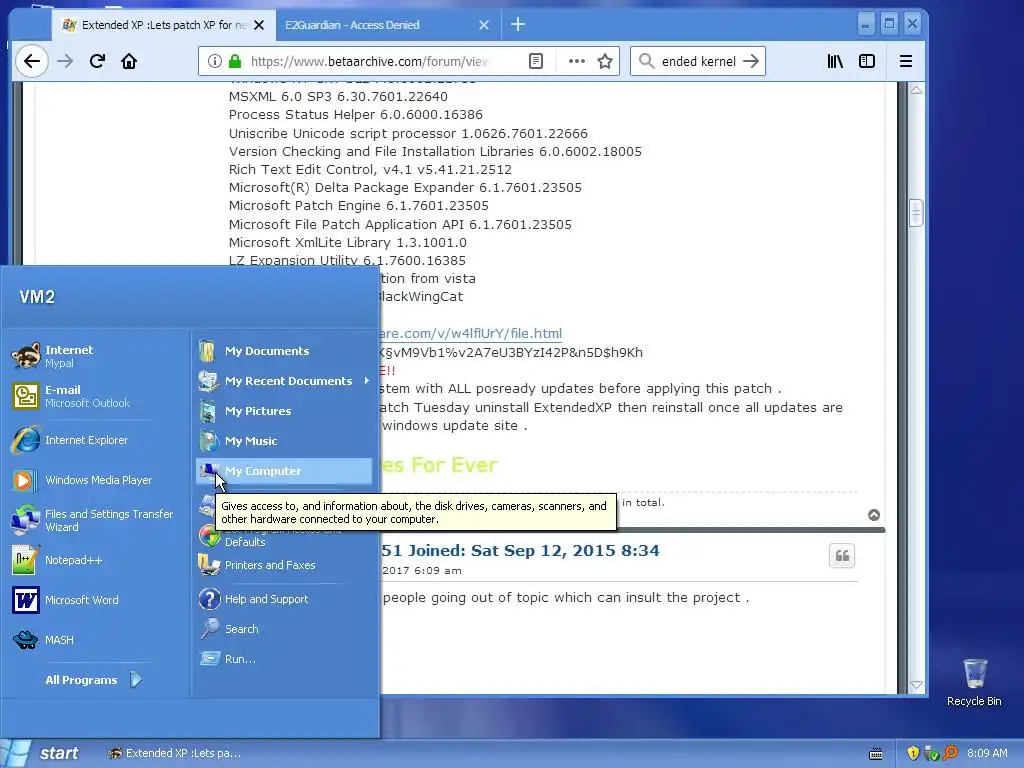Open Files and Settings Transfer Wizard
The height and width of the screenshot is (768, 1024).
[x=93, y=520]
